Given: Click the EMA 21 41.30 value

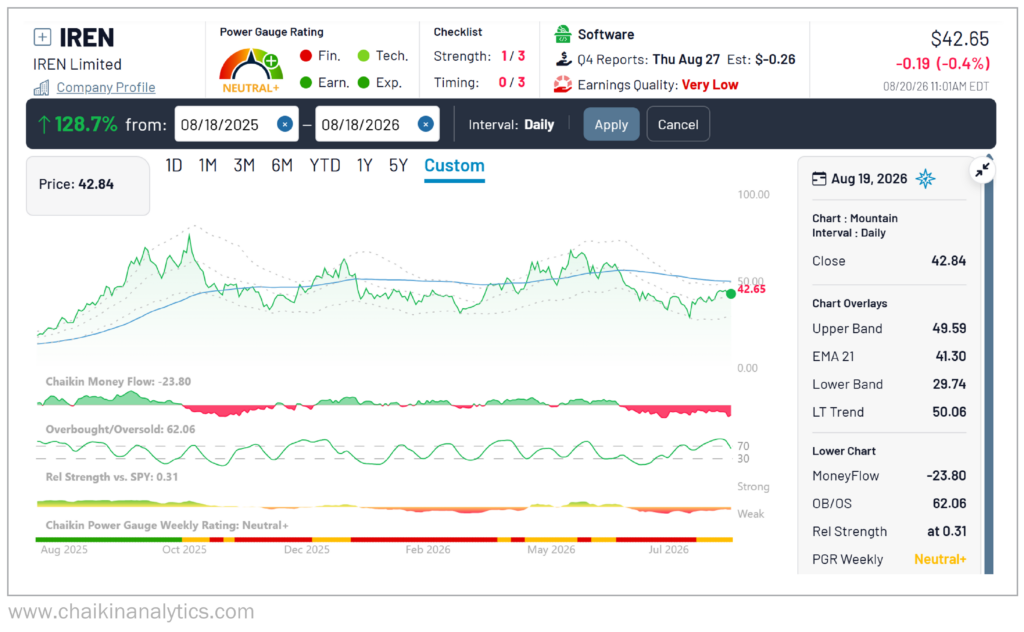Looking at the screenshot, I should pyautogui.click(x=950, y=356).
